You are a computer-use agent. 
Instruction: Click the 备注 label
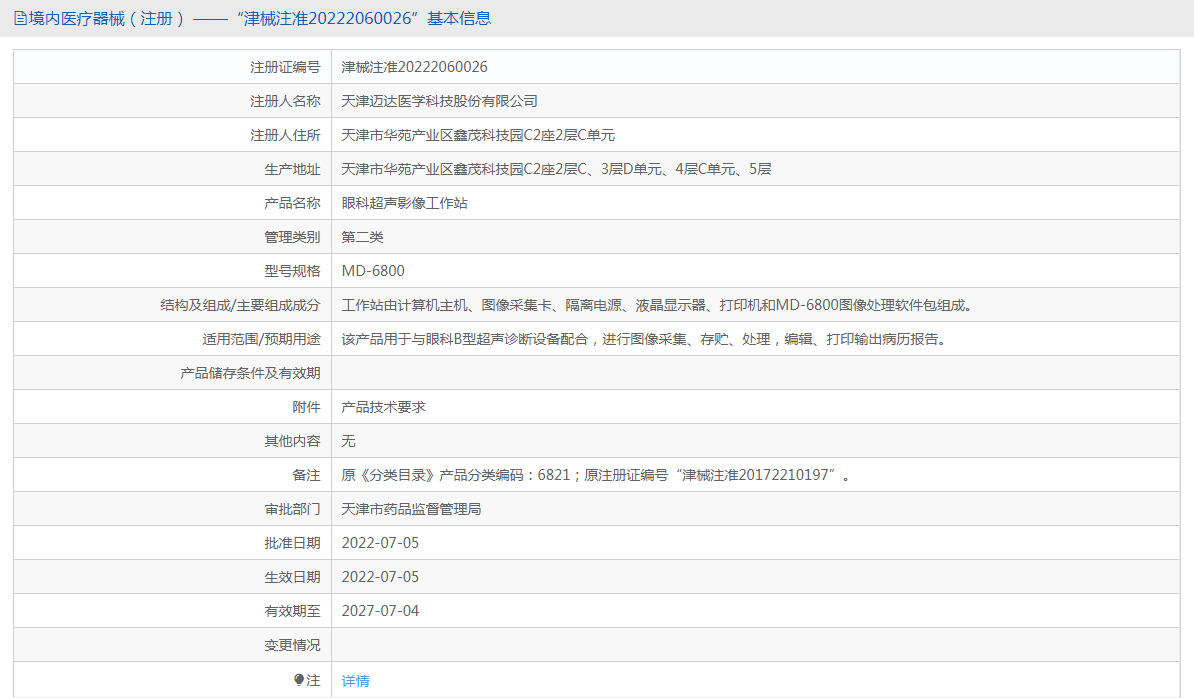(x=306, y=475)
